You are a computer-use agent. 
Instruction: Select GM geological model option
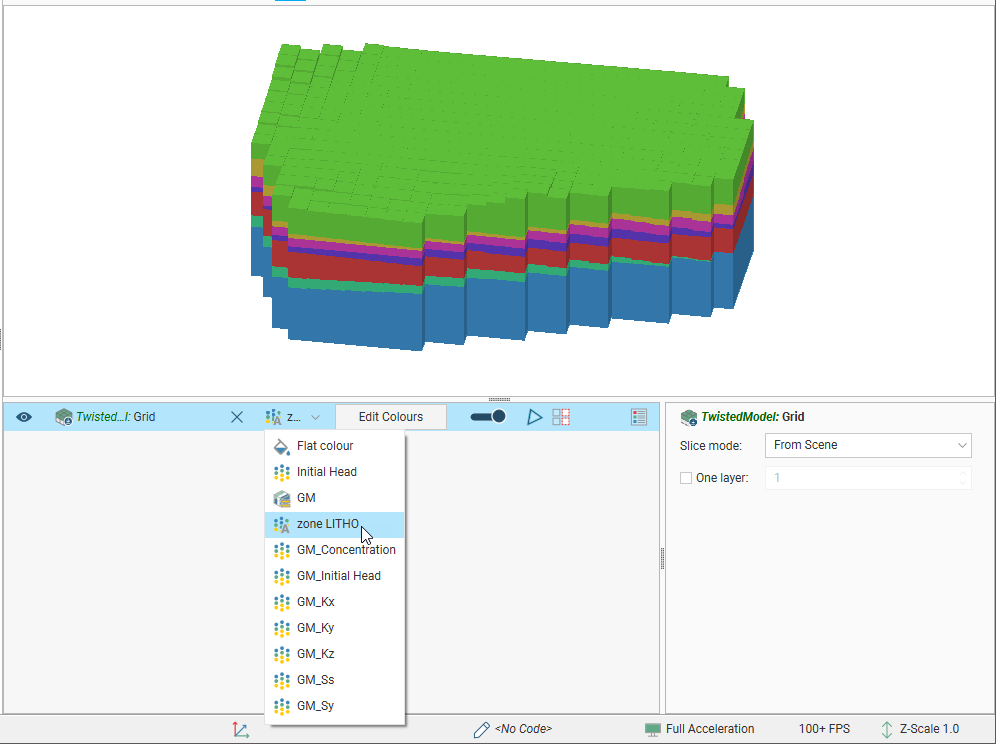click(306, 498)
